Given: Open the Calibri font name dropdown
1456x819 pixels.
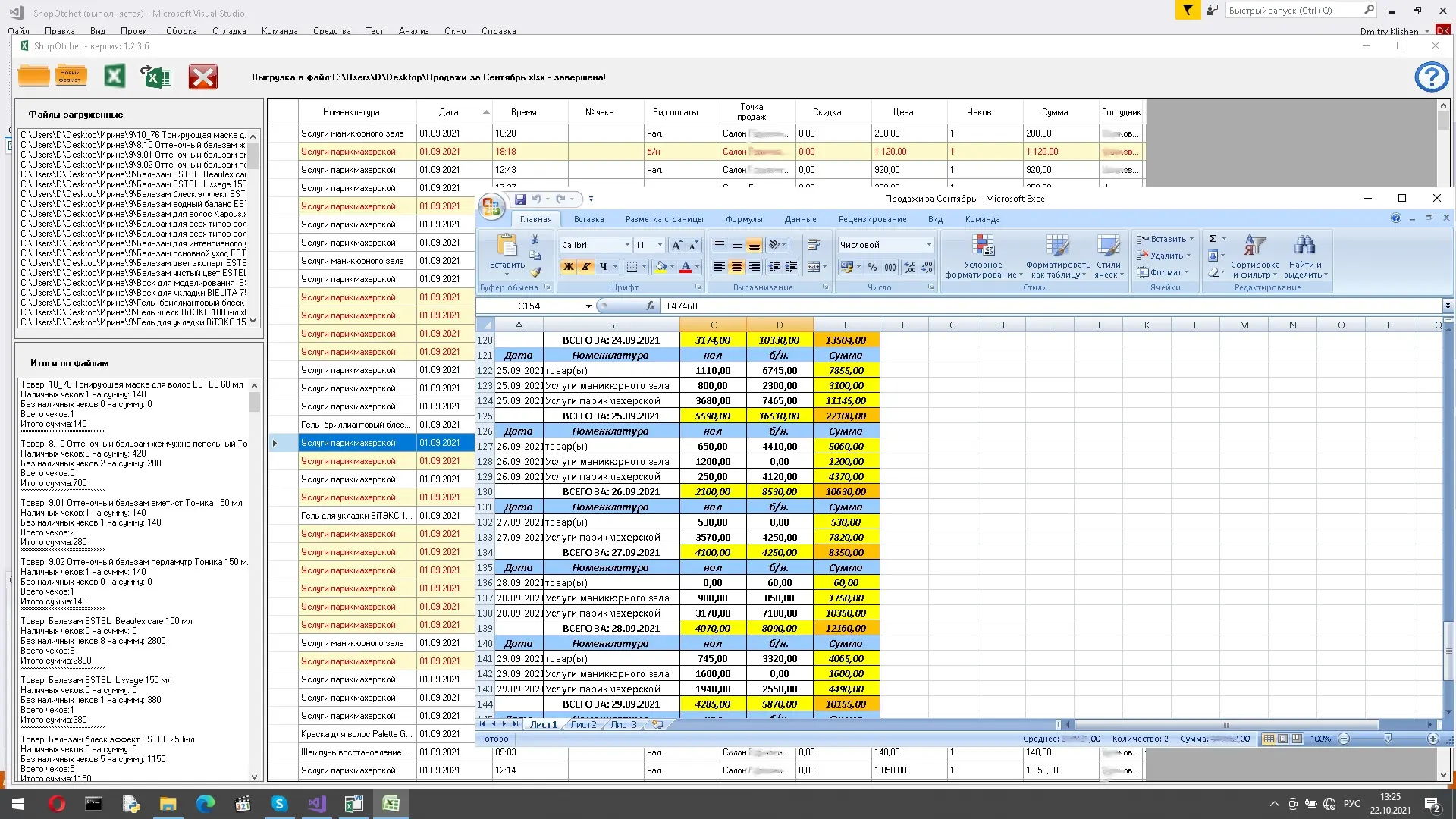Looking at the screenshot, I should [x=627, y=245].
